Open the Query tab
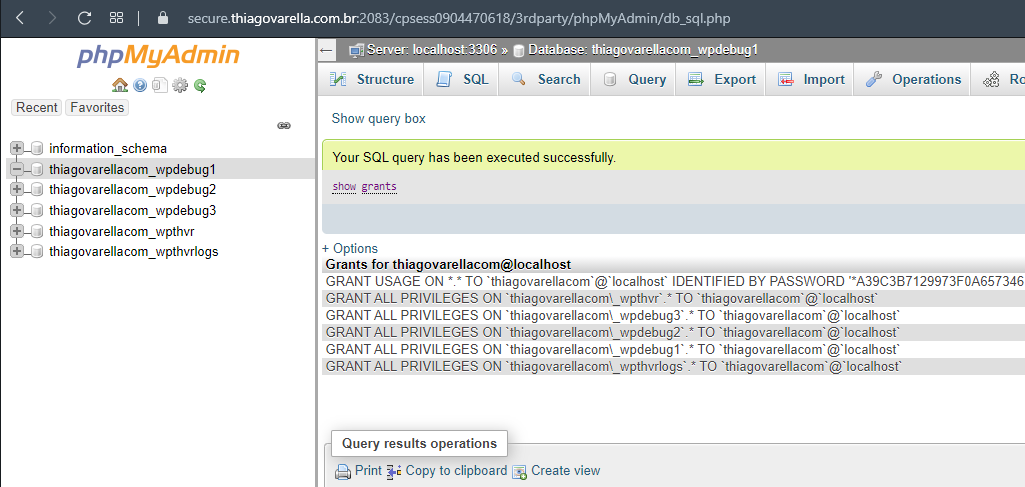This screenshot has width=1025, height=487. tap(633, 80)
